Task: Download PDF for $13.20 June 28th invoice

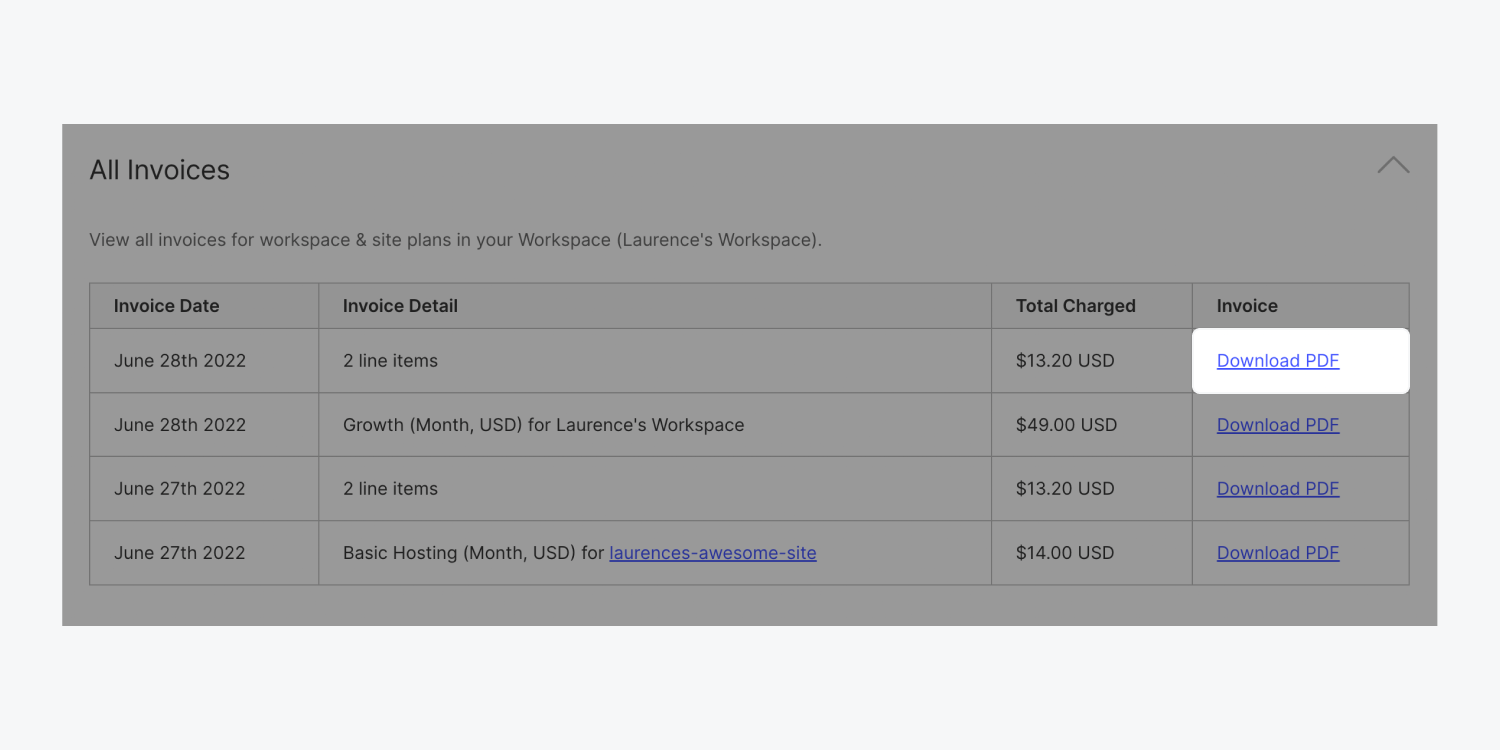Action: 1277,361
